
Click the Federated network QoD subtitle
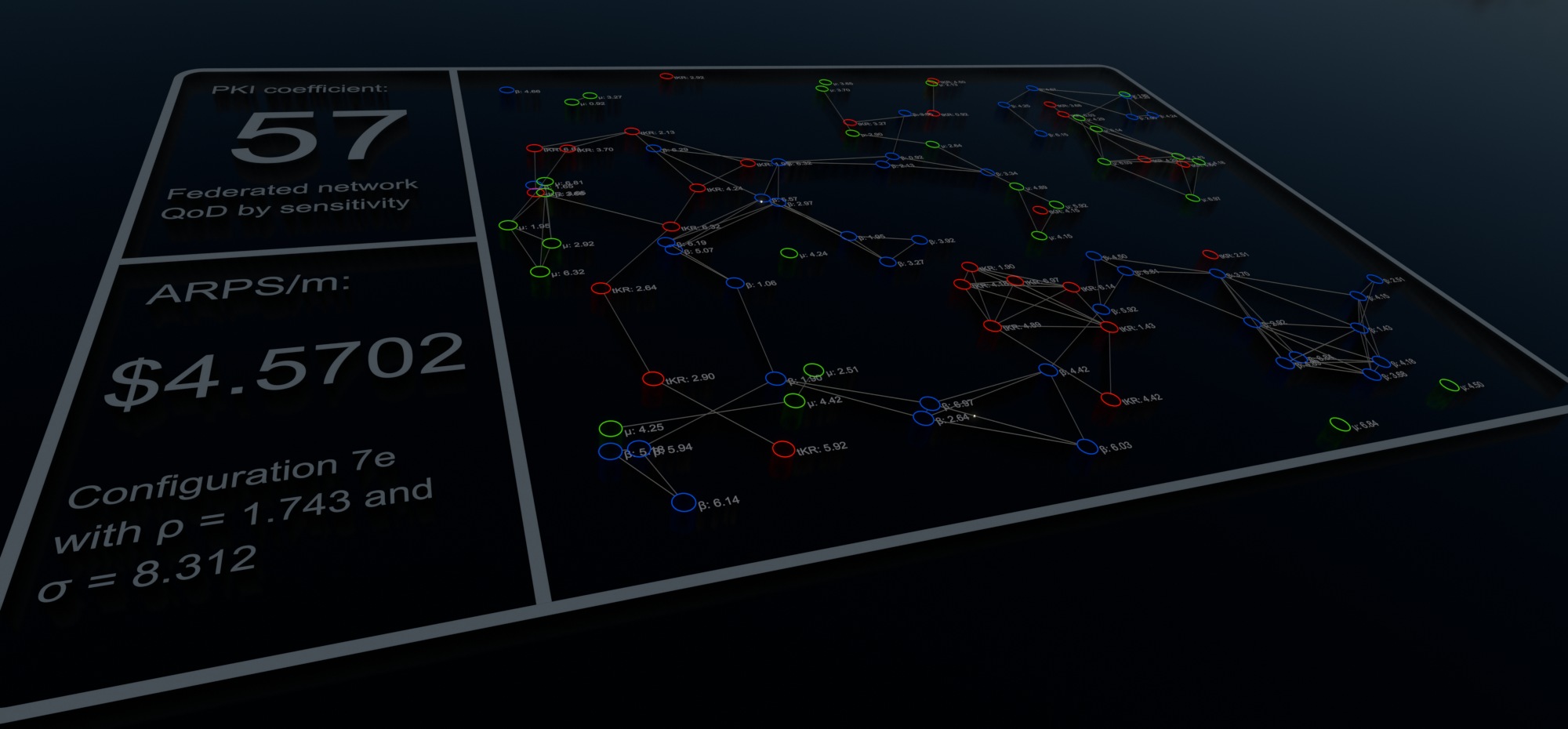(289, 199)
